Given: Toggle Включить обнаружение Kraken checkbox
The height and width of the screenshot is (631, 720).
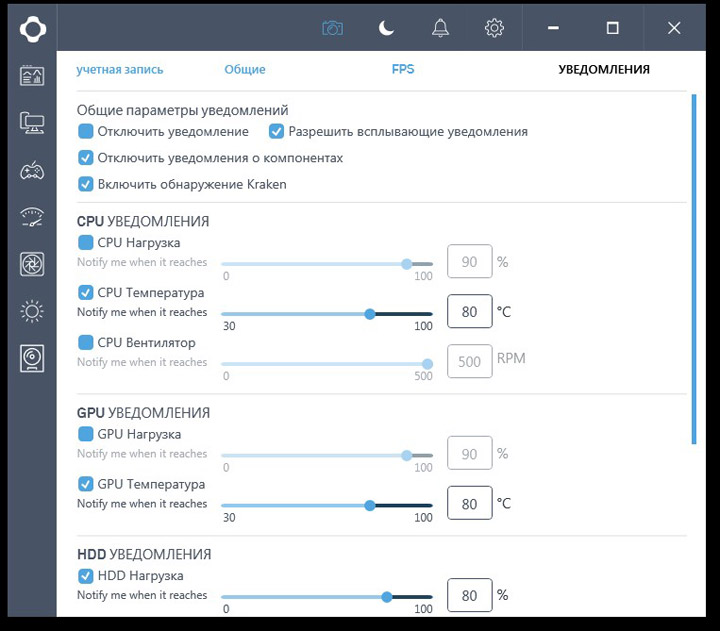Looking at the screenshot, I should [x=85, y=184].
